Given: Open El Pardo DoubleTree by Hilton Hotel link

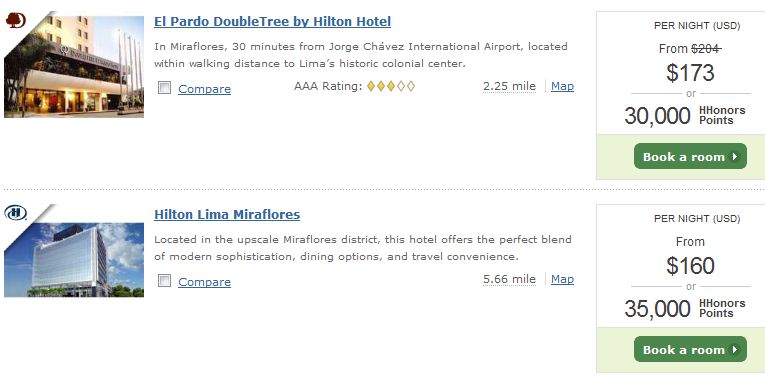Looking at the screenshot, I should point(272,22).
